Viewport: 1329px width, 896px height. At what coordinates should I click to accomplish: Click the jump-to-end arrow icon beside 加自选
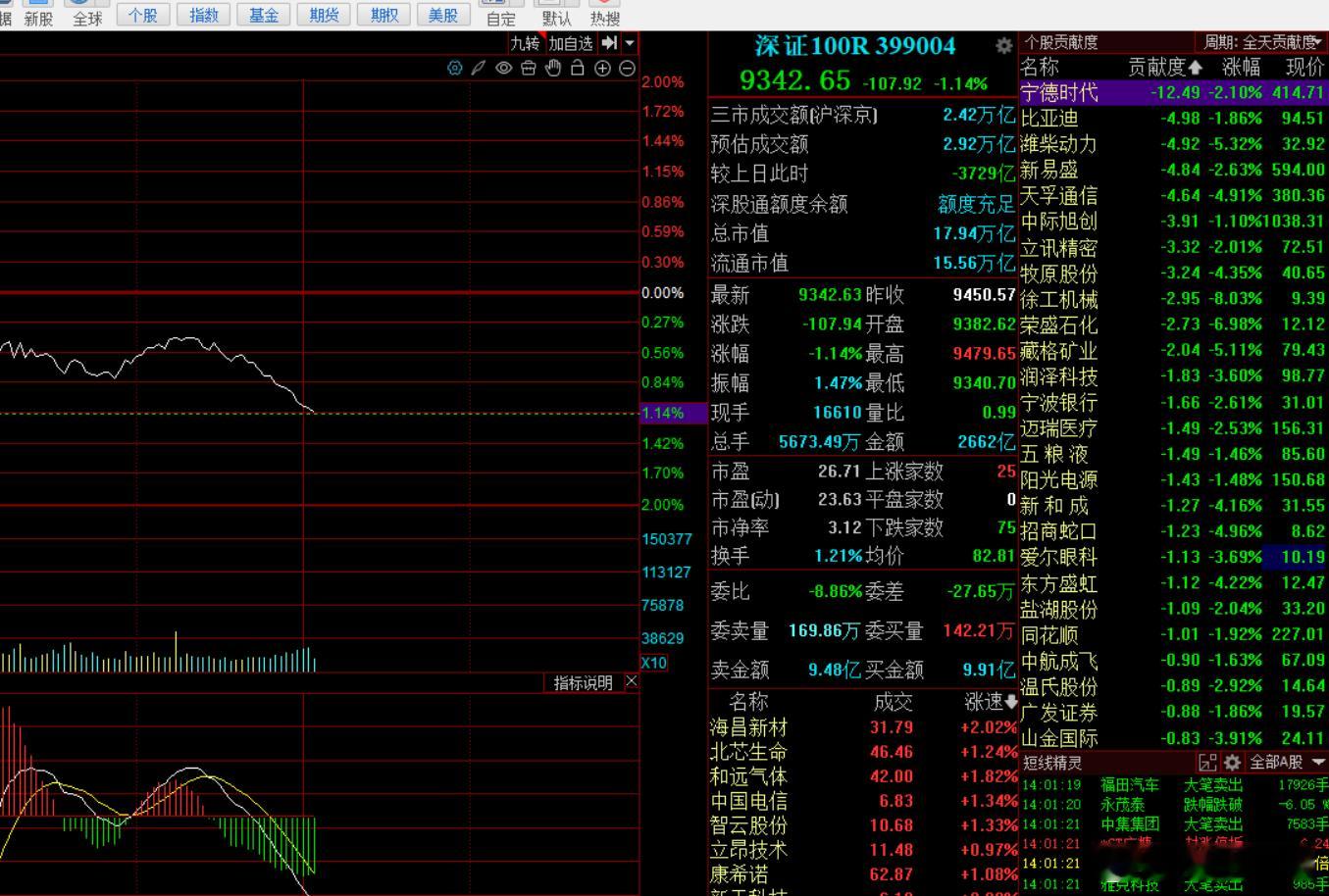pos(609,43)
